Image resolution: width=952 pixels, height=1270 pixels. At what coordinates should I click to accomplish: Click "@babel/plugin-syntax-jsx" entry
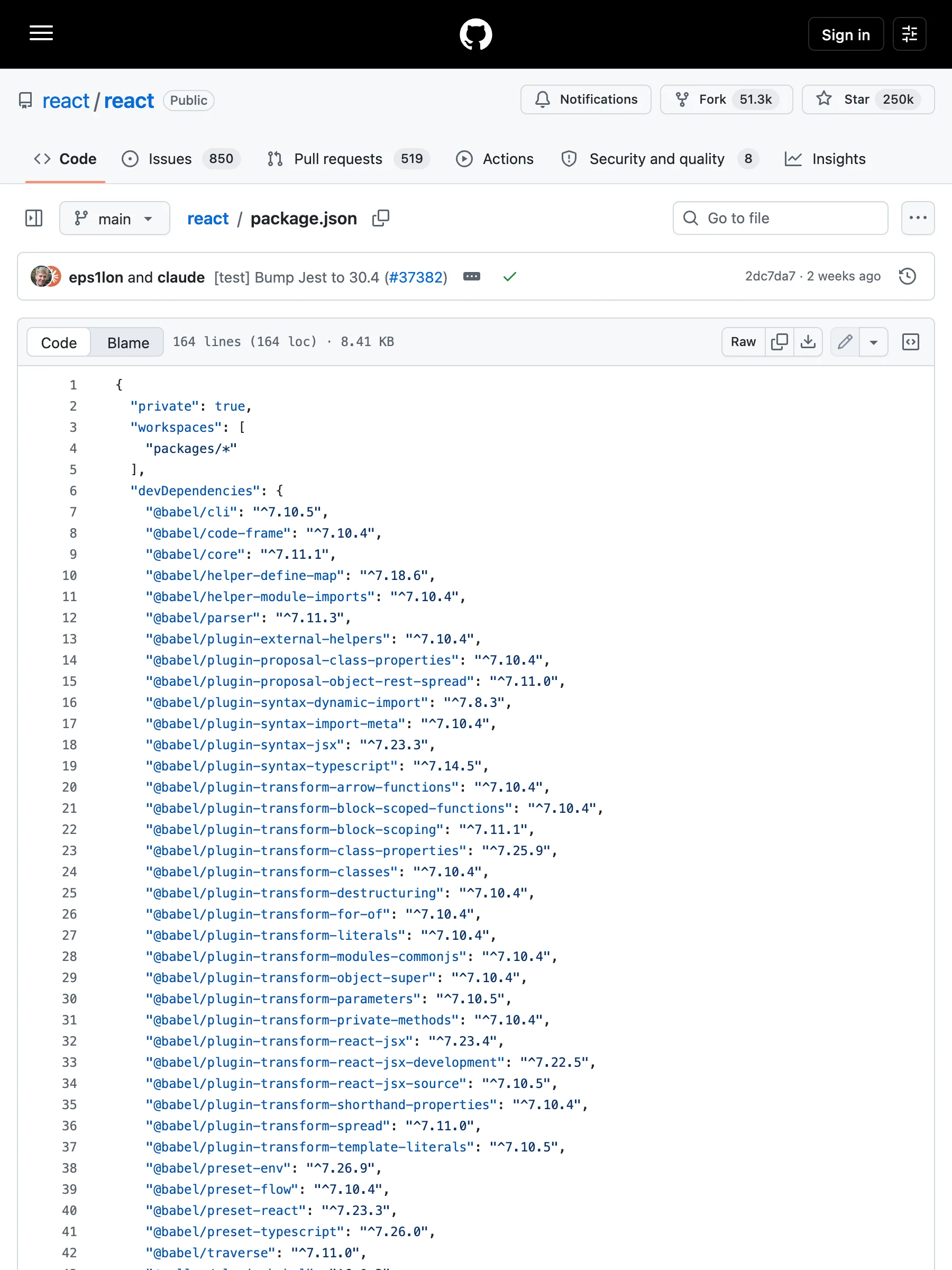click(x=290, y=745)
